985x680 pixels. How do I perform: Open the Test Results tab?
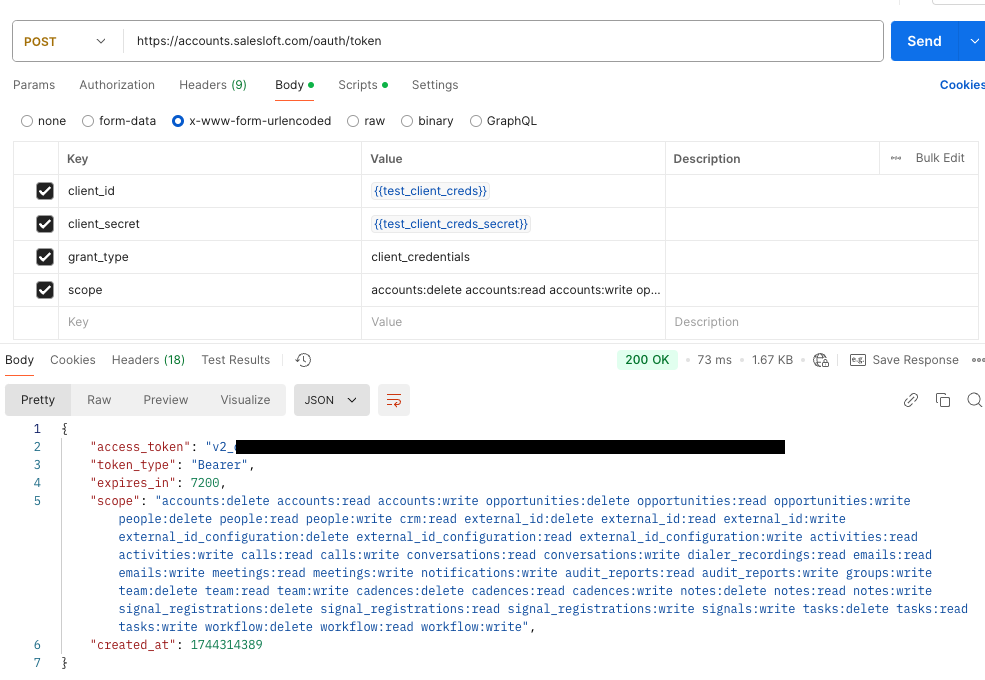point(235,360)
